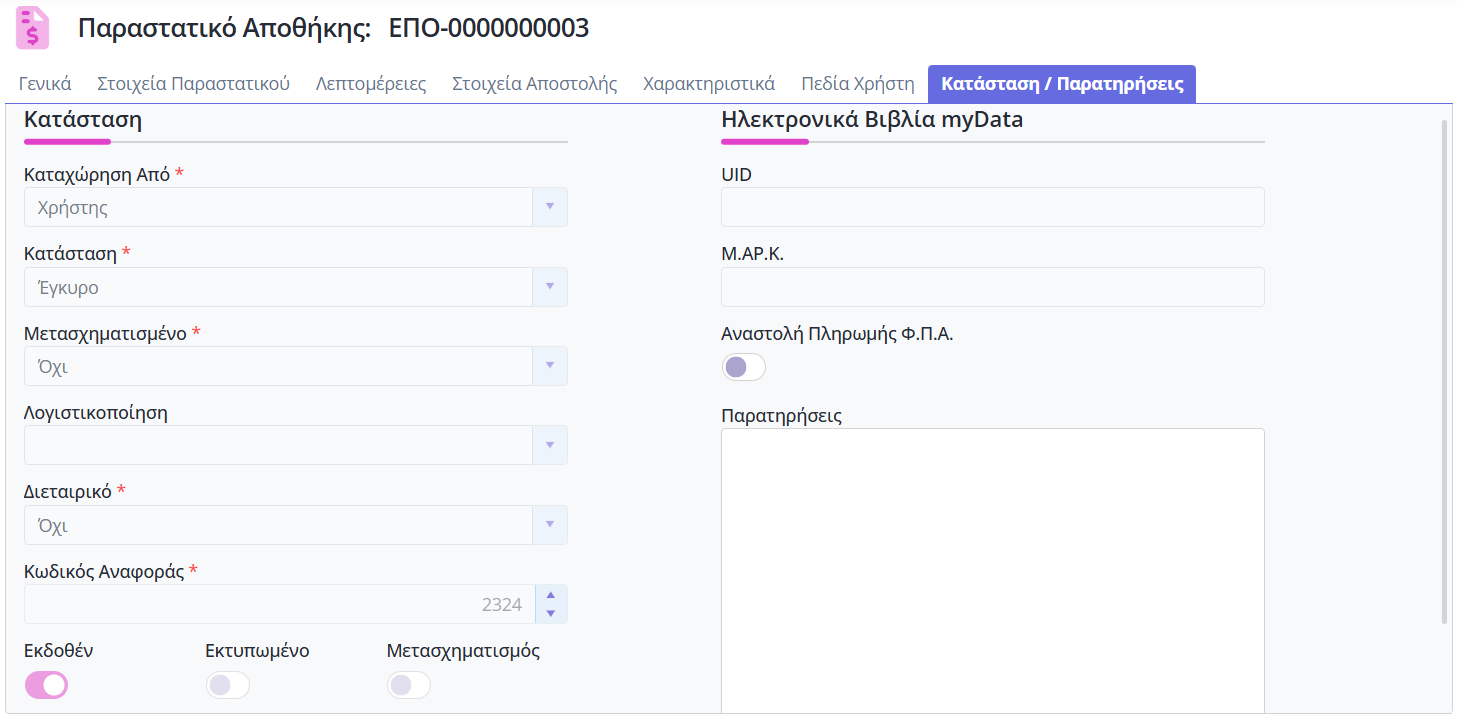Screen dimensions: 1457x722
Task: Toggle Αναστολή Πληρωμής Φ.Π.Α. switch
Action: pyautogui.click(x=743, y=367)
